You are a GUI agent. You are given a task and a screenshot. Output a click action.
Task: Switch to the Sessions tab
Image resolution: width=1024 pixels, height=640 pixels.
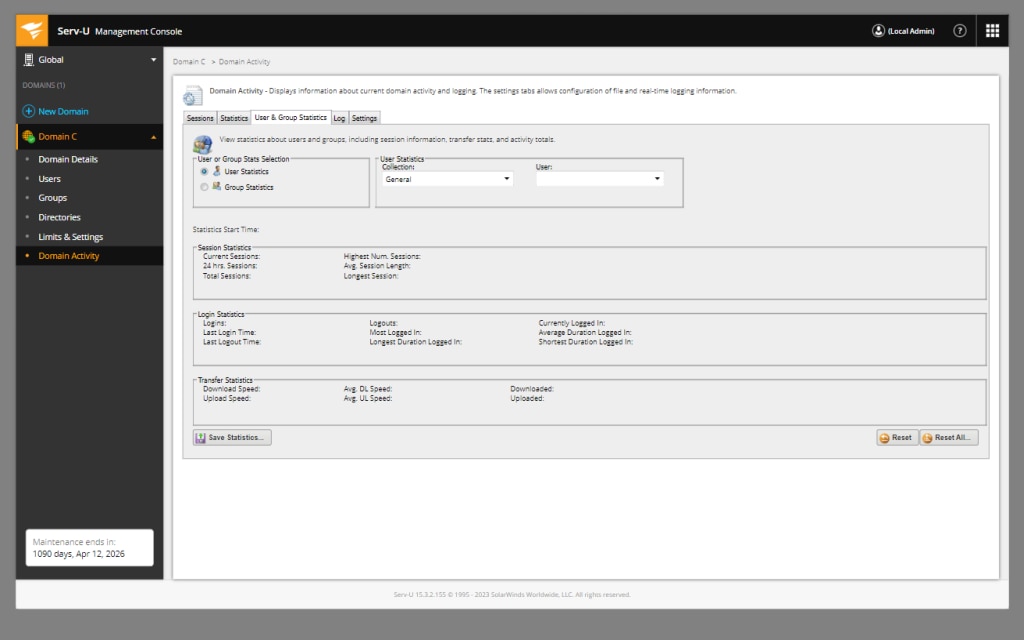click(x=200, y=117)
